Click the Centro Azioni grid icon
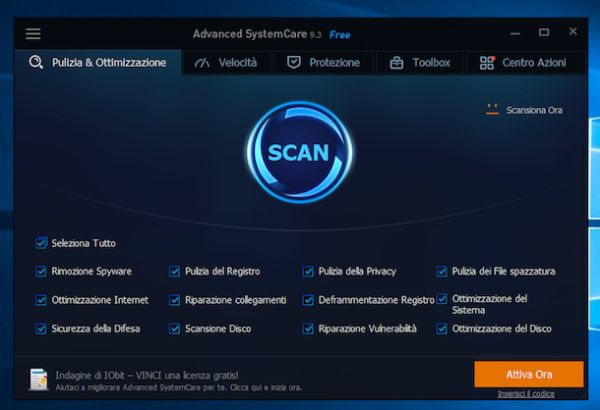 [x=487, y=63]
